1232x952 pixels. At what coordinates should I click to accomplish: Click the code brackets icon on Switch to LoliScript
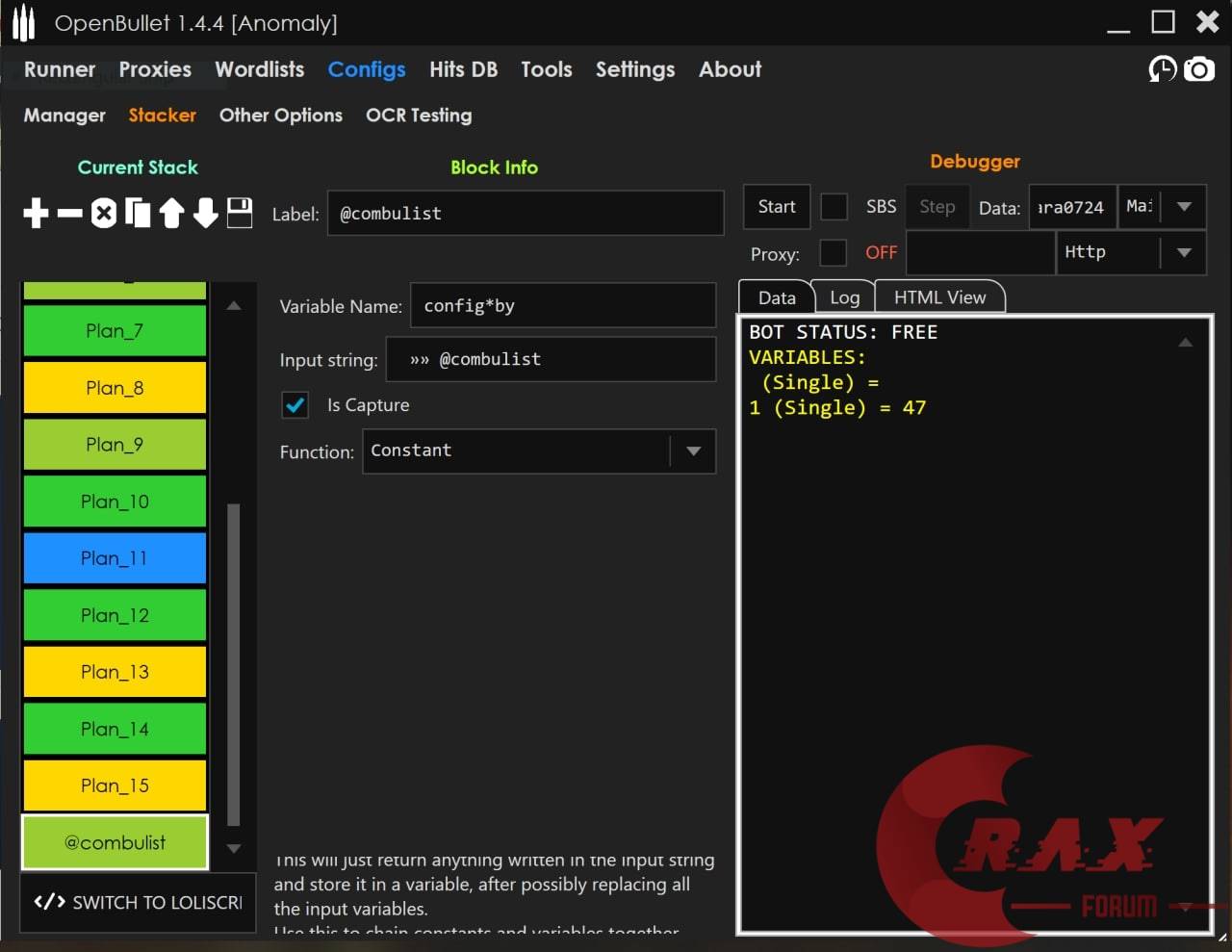(x=49, y=902)
